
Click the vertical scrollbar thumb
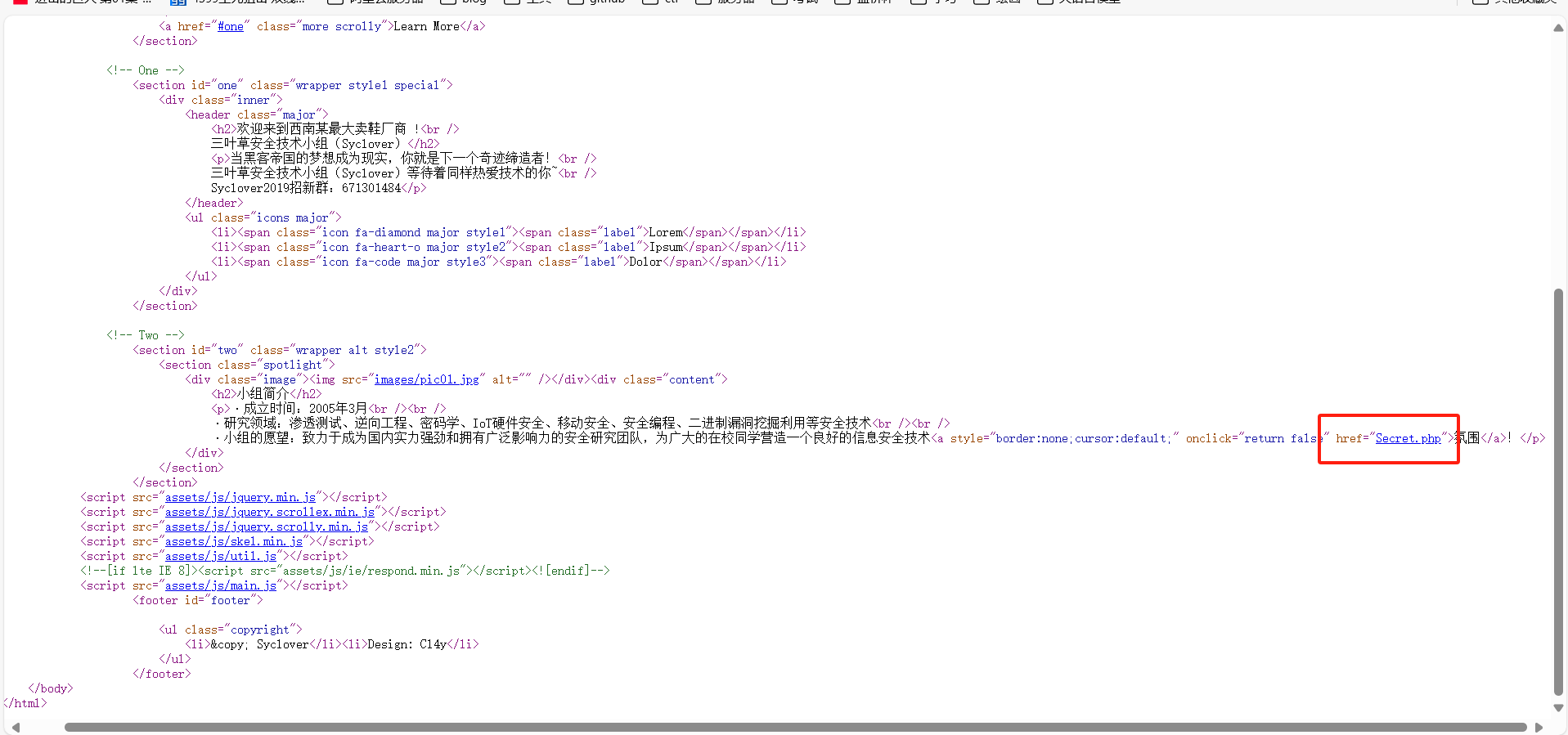coord(1558,491)
